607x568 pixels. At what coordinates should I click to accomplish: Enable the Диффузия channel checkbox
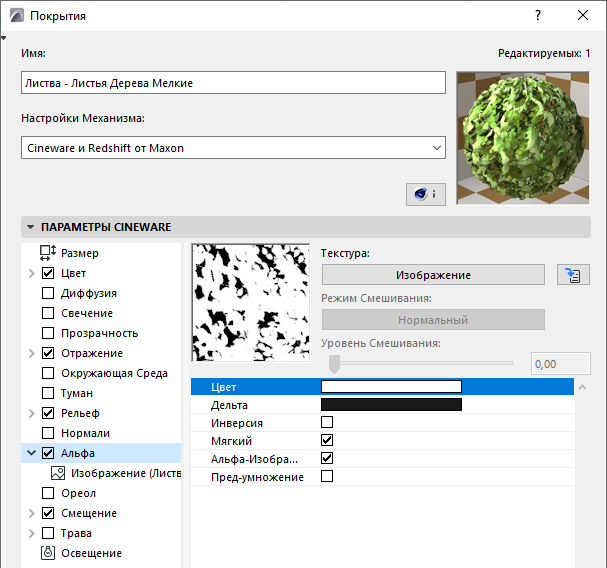tap(48, 293)
